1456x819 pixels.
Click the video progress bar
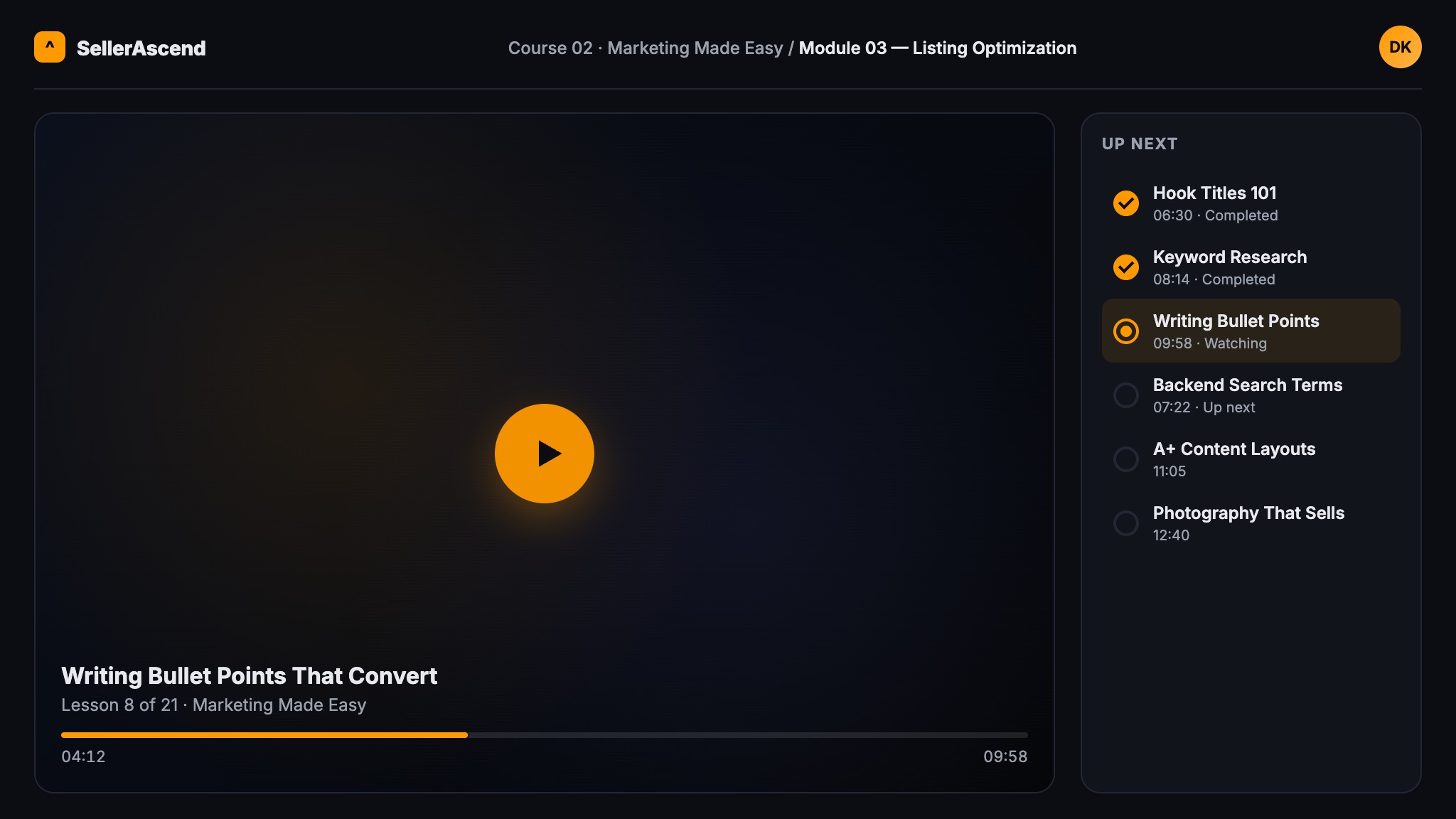[x=545, y=735]
